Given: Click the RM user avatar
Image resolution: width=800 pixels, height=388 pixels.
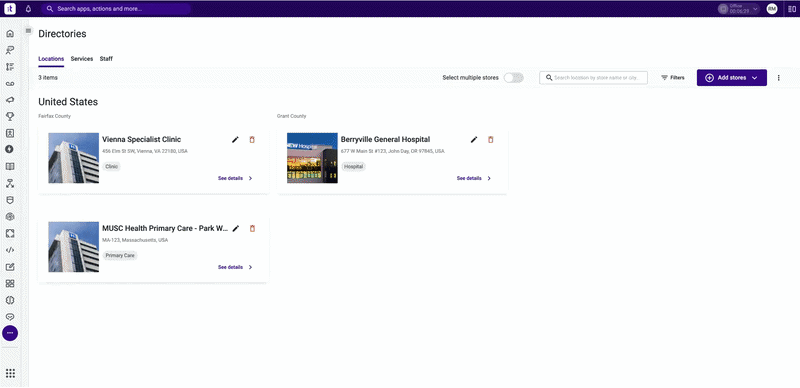Looking at the screenshot, I should click(772, 9).
